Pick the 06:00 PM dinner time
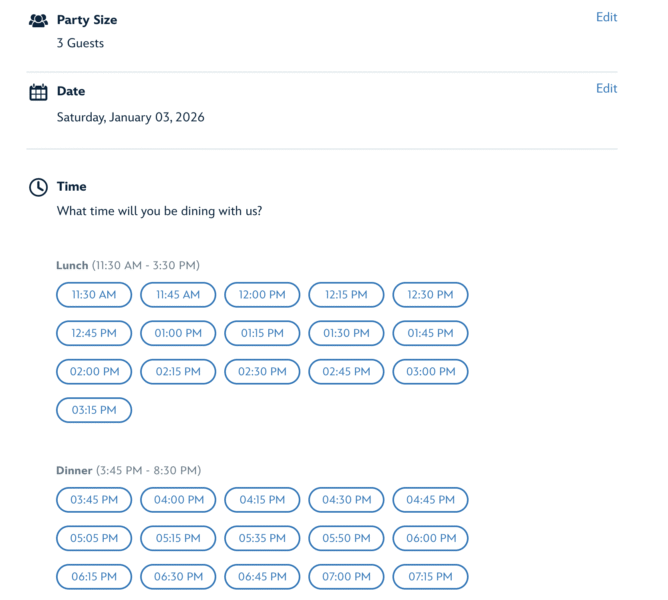668x600 pixels. point(430,538)
